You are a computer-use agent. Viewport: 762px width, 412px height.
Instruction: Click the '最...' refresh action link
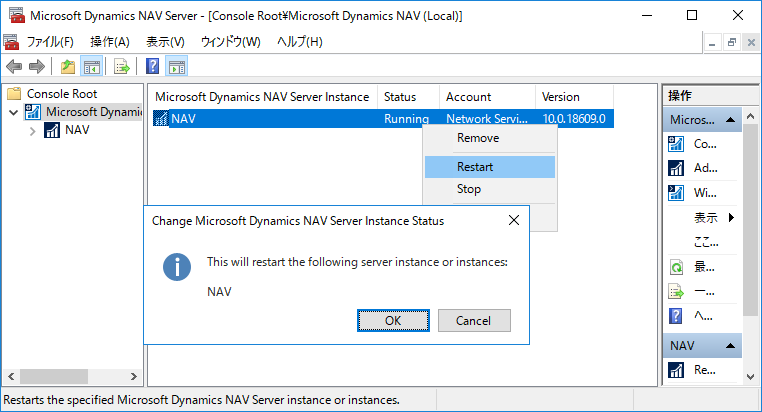click(x=704, y=267)
